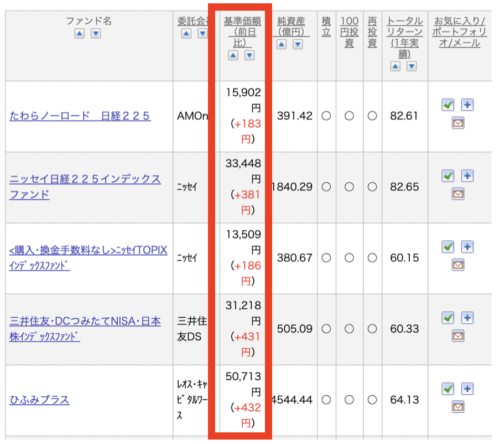This screenshot has height=444, width=500.
Task: Click 純資産(億円) column header
Action: [291, 26]
